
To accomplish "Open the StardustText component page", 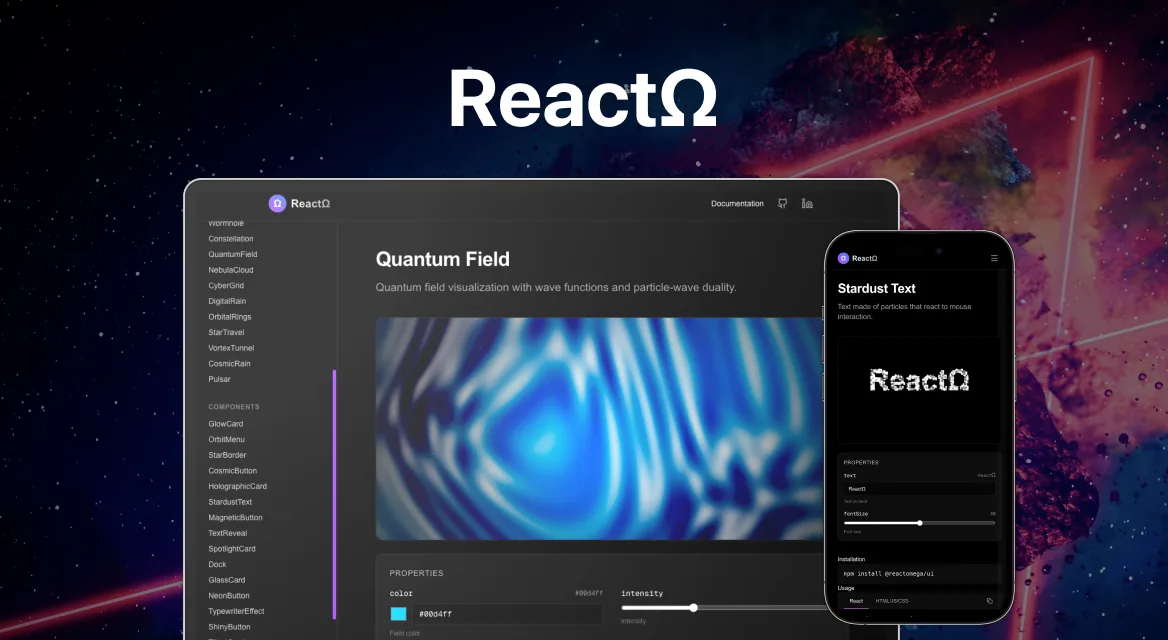I will tap(229, 501).
